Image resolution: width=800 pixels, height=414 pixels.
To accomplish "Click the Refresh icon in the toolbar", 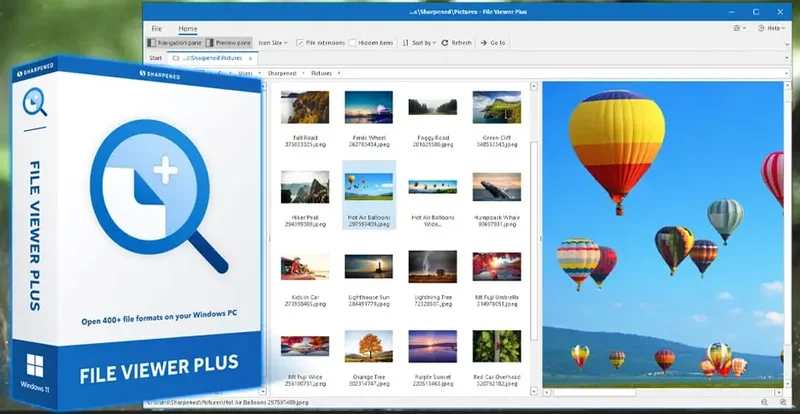I will click(x=445, y=43).
